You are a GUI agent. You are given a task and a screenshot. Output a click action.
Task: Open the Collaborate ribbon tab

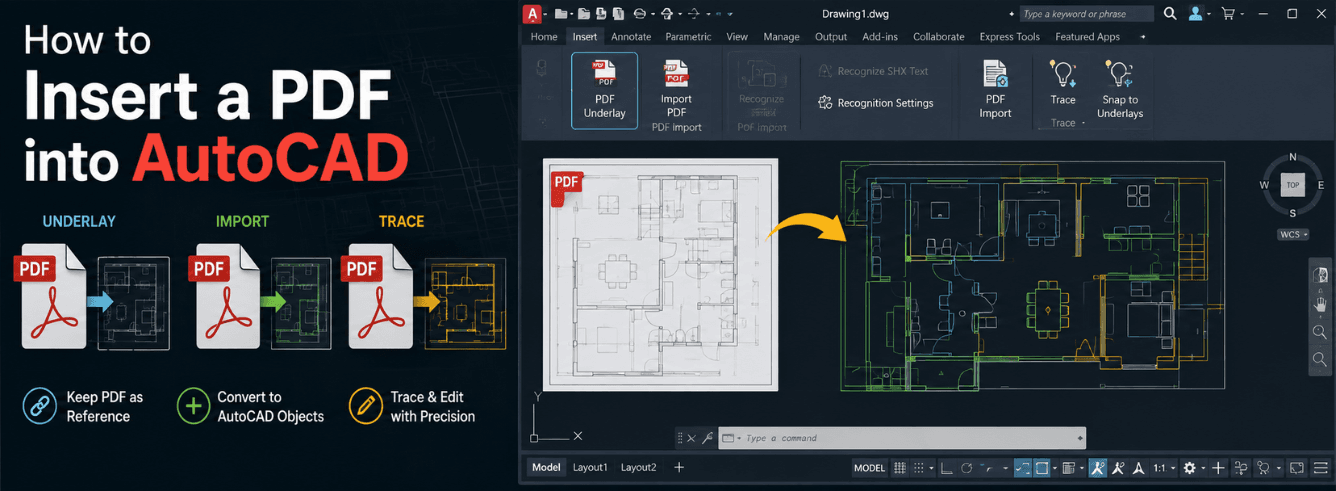pyautogui.click(x=938, y=37)
